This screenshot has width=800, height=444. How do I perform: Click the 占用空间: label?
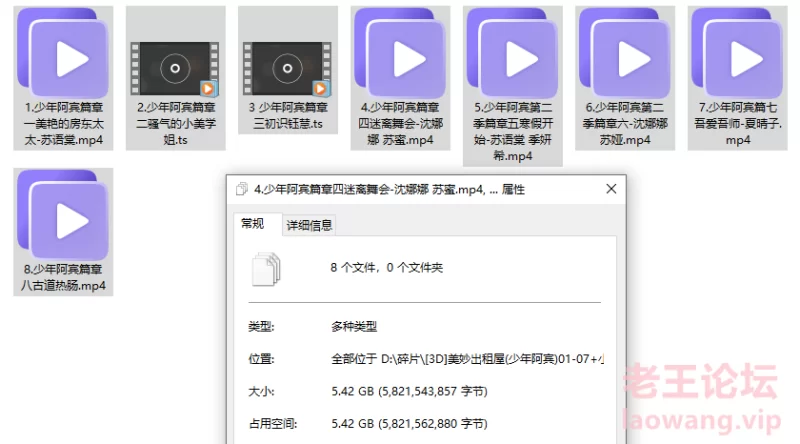(x=272, y=424)
